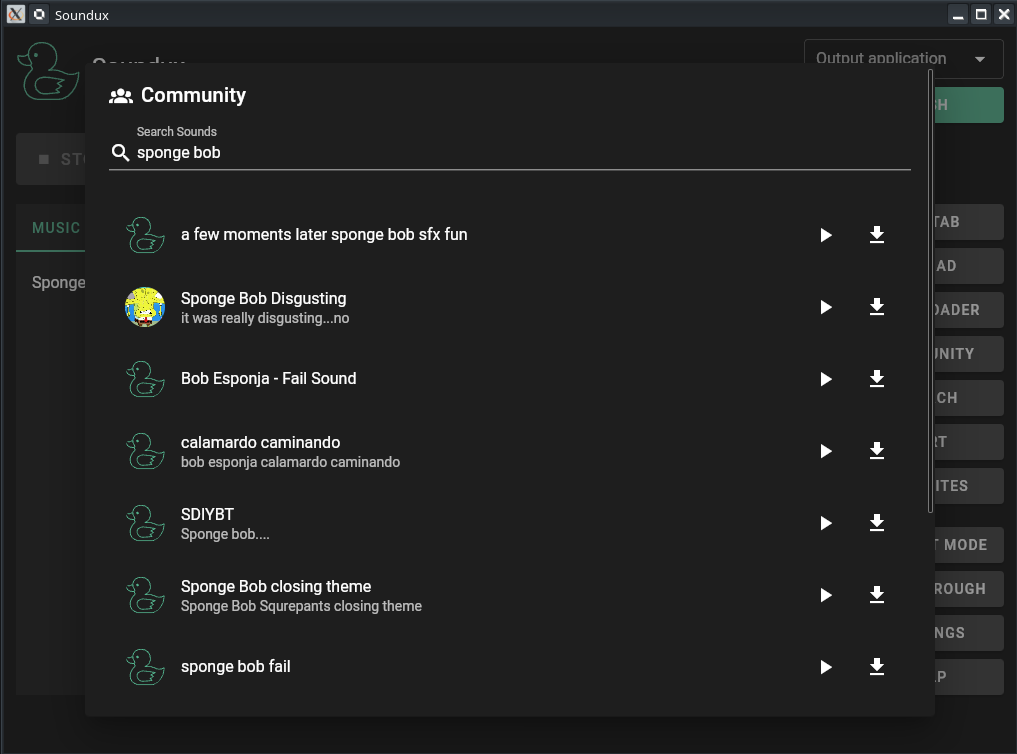Viewport: 1017px width, 754px height.
Task: Select 'a few moments later sponge bob sfx fun' title
Action: click(x=324, y=235)
